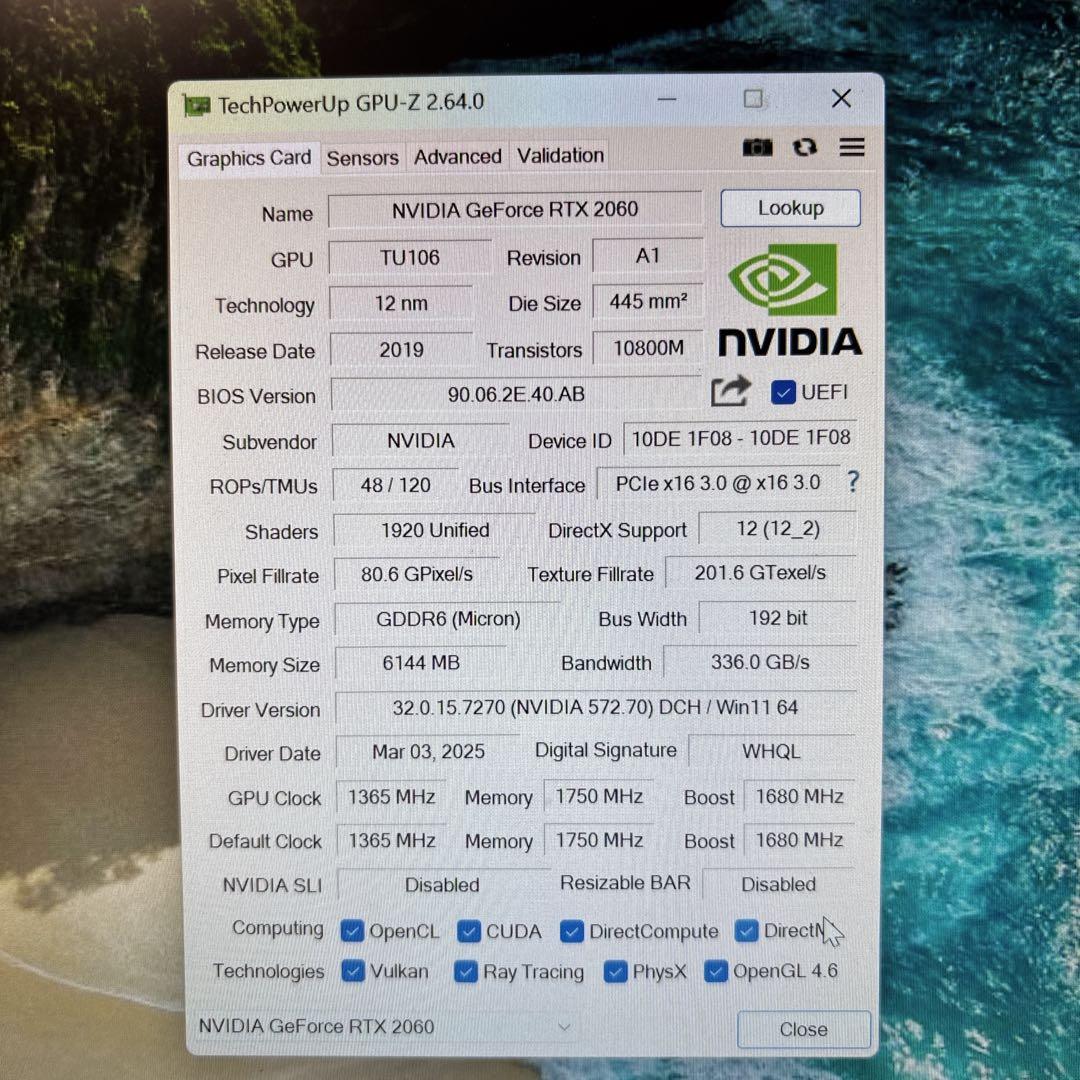The image size is (1080, 1080).
Task: Open the Advanced tab
Action: pos(457,156)
